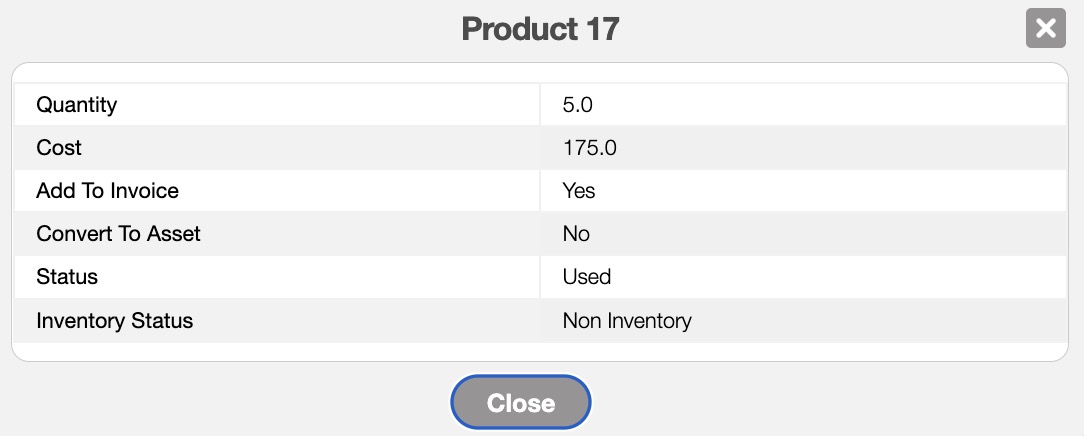Click the Product 17 dialog title
1084x436 pixels.
pyautogui.click(x=540, y=29)
